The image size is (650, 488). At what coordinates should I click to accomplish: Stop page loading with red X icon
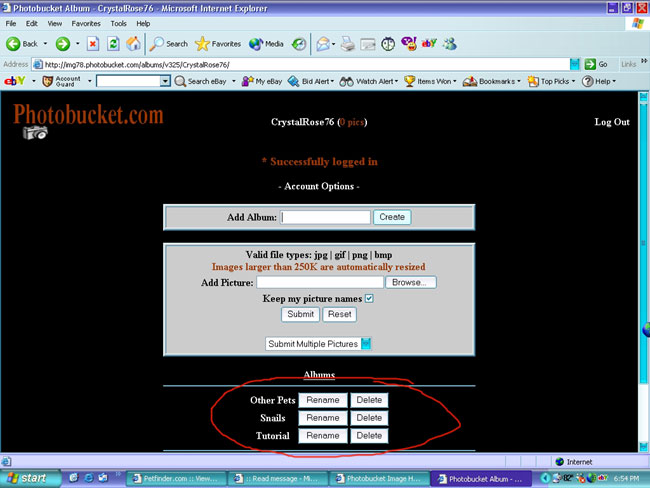[x=93, y=44]
